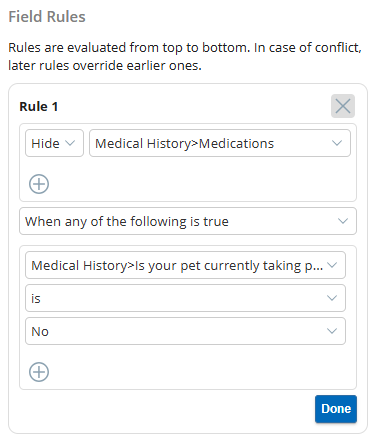Screen dimensions: 379x444
Task: Click the empty area beside the lower plus icon
Action: click(200, 372)
